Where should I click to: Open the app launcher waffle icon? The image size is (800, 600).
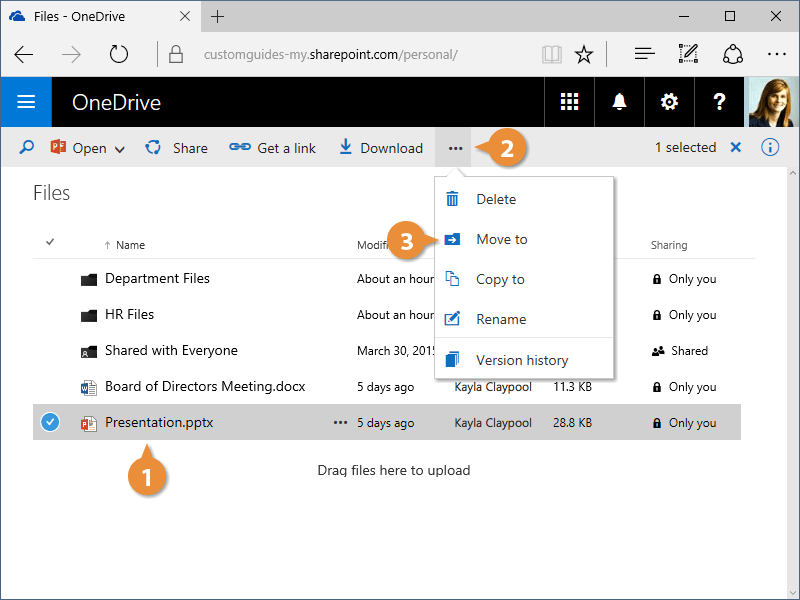(569, 102)
